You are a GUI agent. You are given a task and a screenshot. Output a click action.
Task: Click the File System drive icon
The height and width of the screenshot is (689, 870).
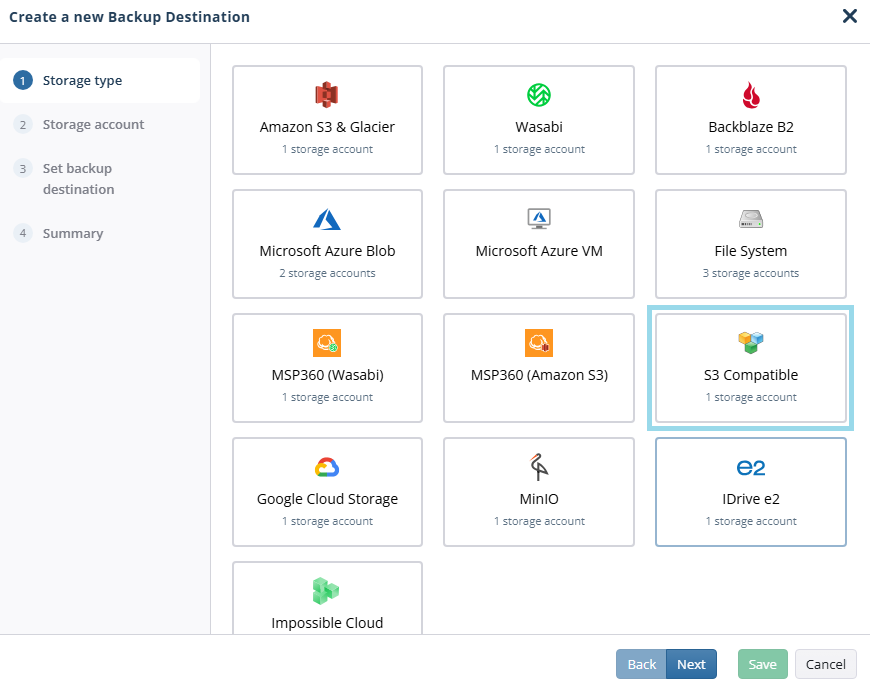(751, 219)
